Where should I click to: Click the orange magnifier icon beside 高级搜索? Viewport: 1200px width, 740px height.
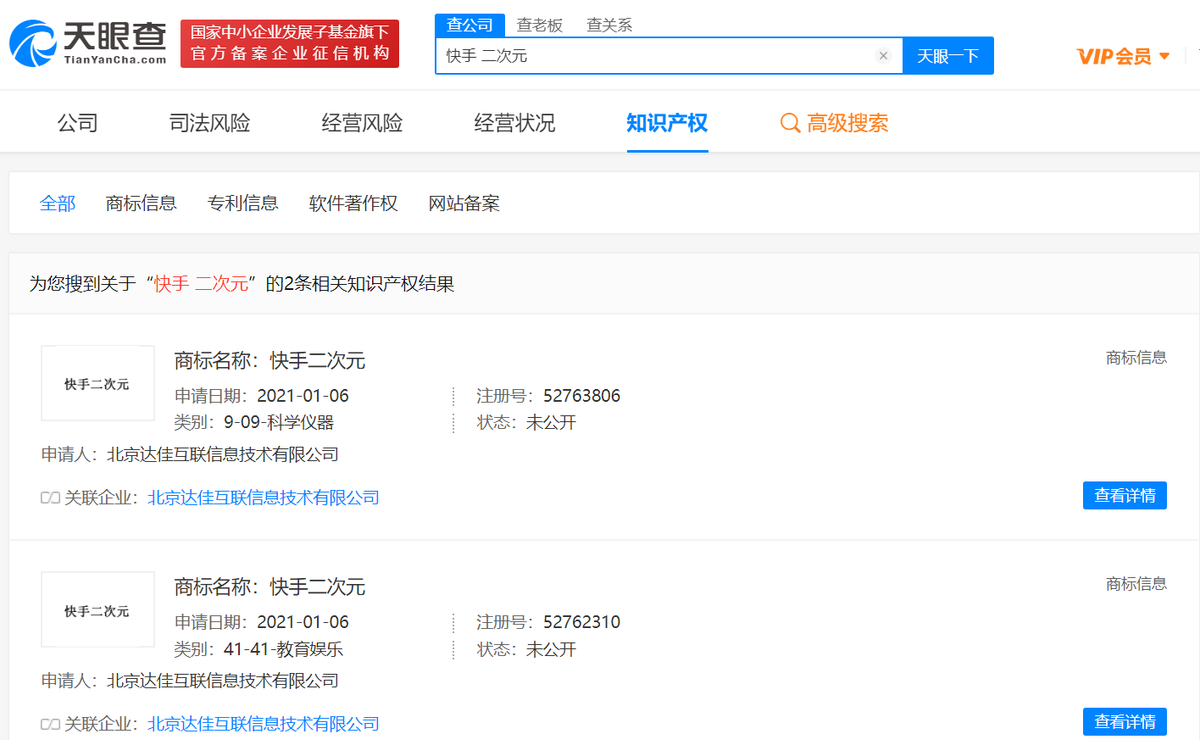point(789,121)
